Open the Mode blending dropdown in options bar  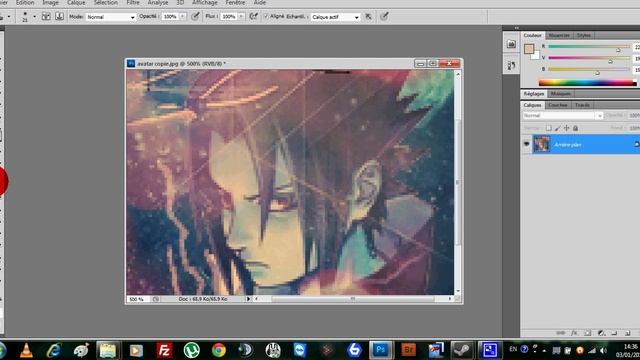coord(111,17)
